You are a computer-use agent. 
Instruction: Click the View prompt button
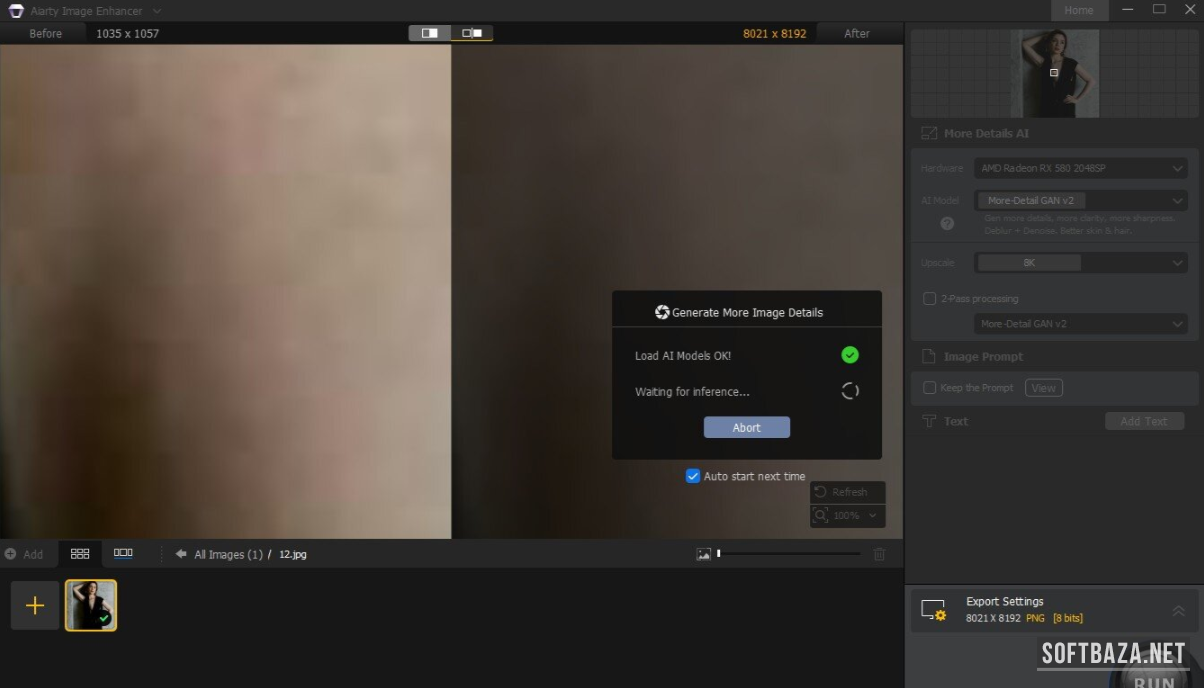(x=1043, y=388)
